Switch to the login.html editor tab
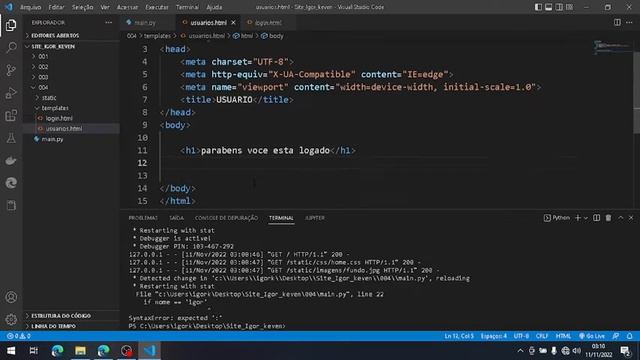The image size is (640, 360). coord(268,23)
